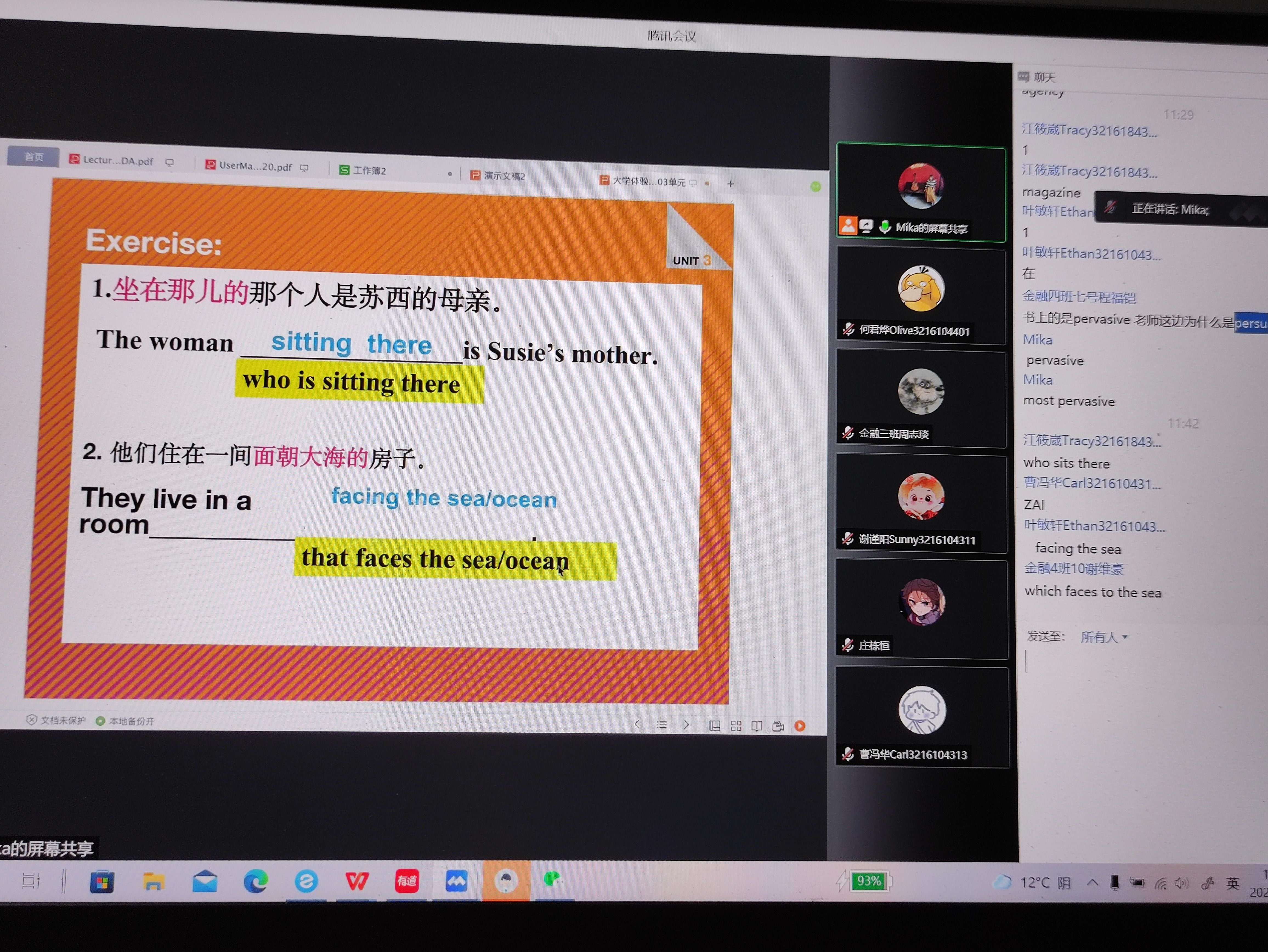The width and height of the screenshot is (1268, 952).
Task: Add new document tab with plus
Action: [730, 184]
